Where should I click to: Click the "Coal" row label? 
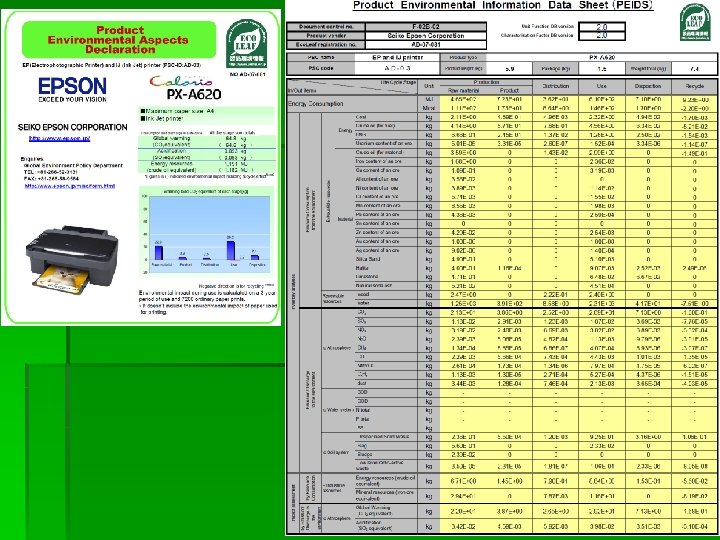point(361,117)
